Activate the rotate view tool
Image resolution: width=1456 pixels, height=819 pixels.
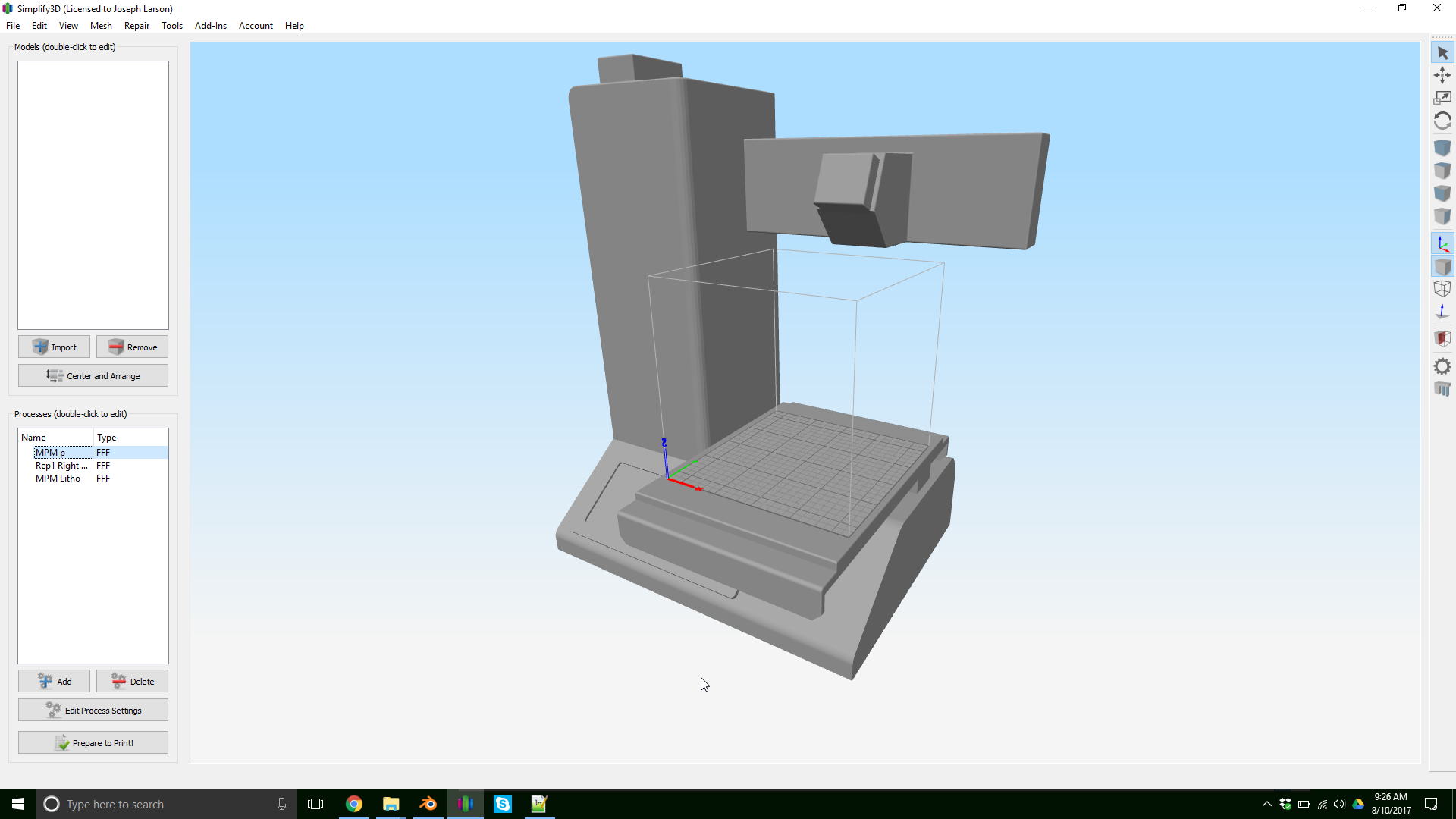[1442, 121]
